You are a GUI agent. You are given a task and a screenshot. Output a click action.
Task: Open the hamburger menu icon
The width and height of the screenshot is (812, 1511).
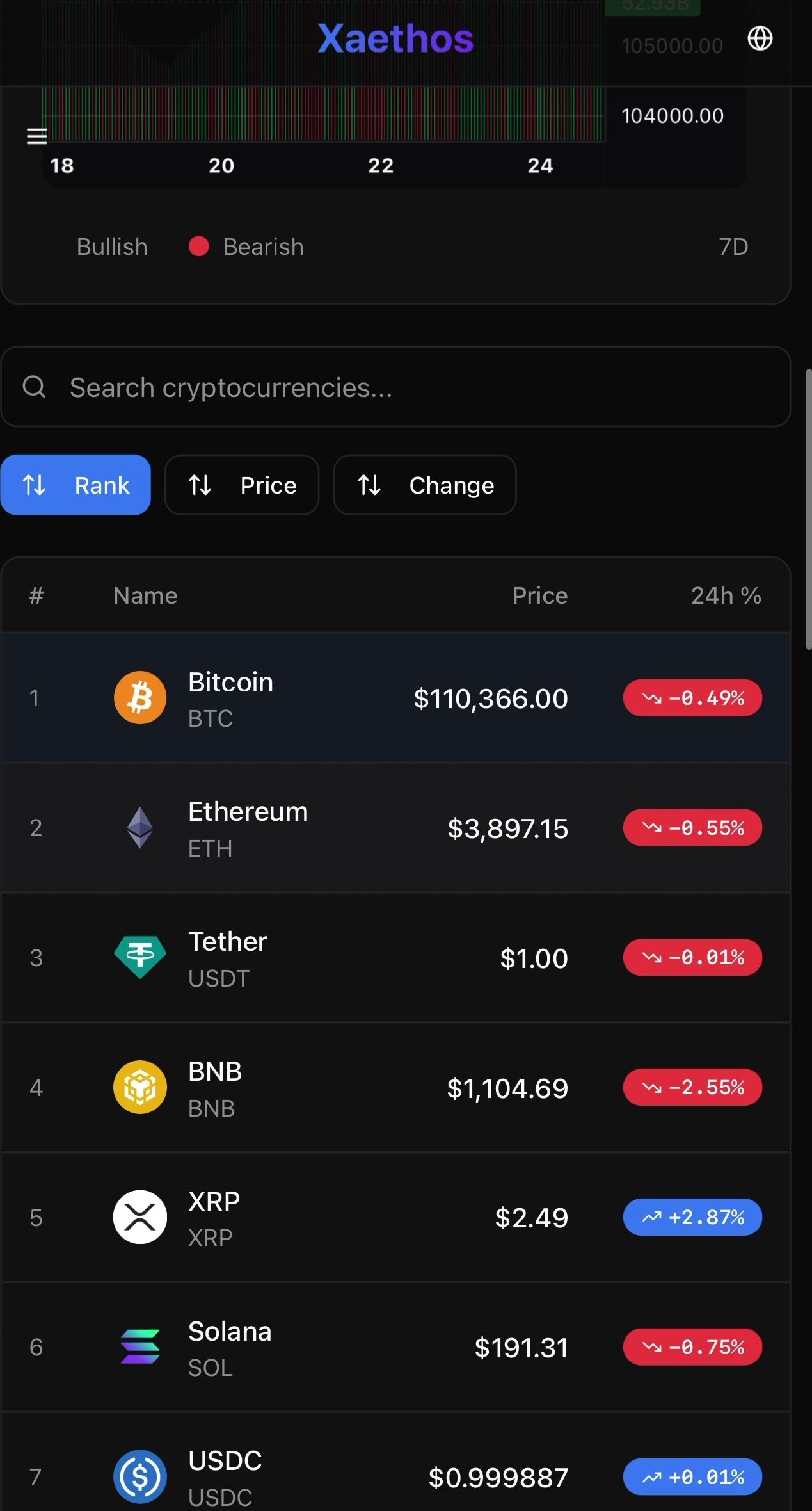(x=37, y=136)
